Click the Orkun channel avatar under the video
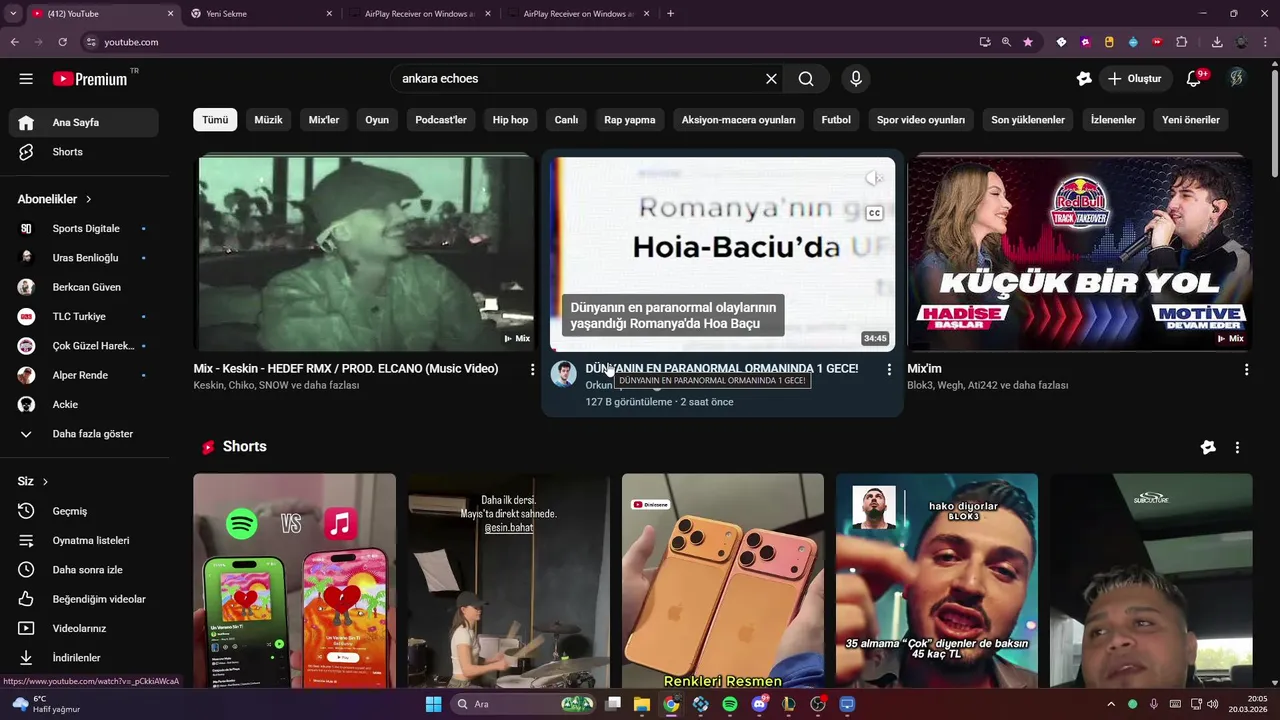1280x720 pixels. pyautogui.click(x=564, y=374)
